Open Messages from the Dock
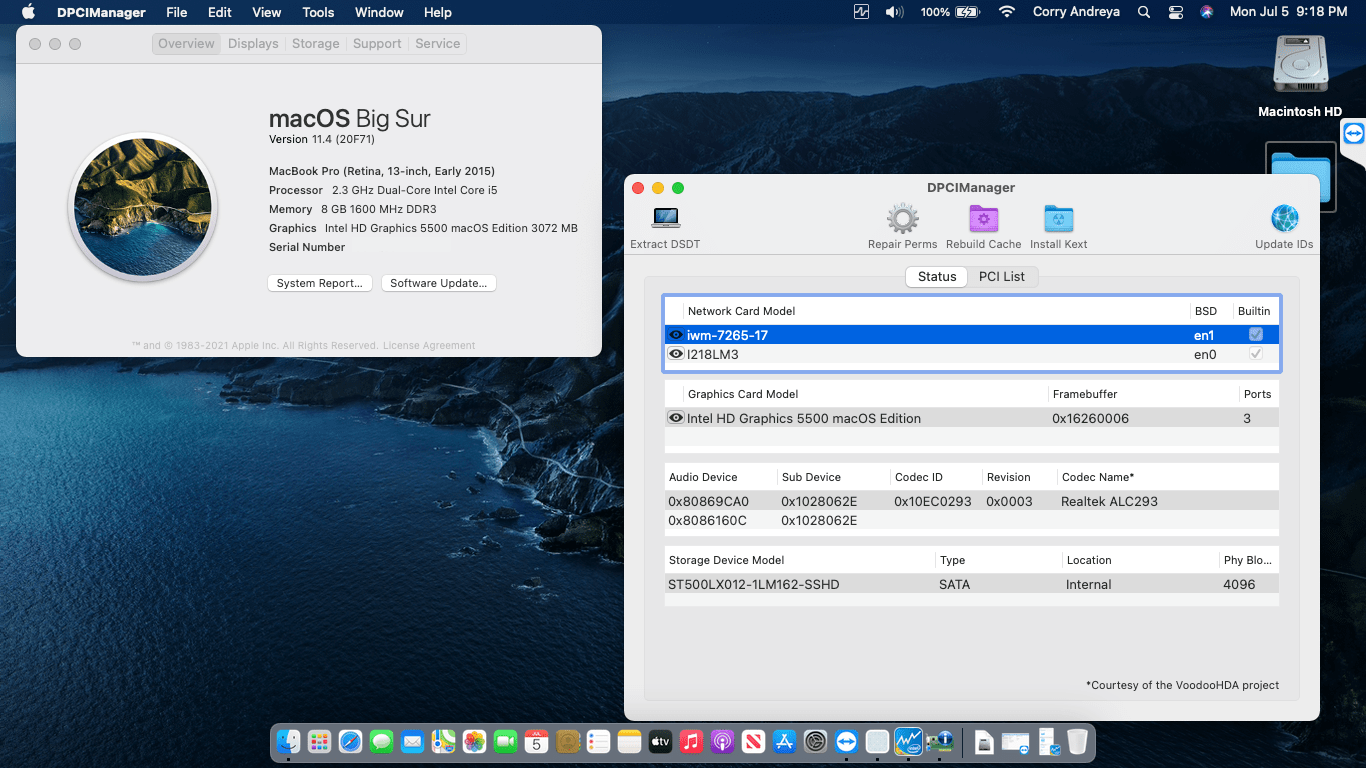1366x768 pixels. (381, 741)
